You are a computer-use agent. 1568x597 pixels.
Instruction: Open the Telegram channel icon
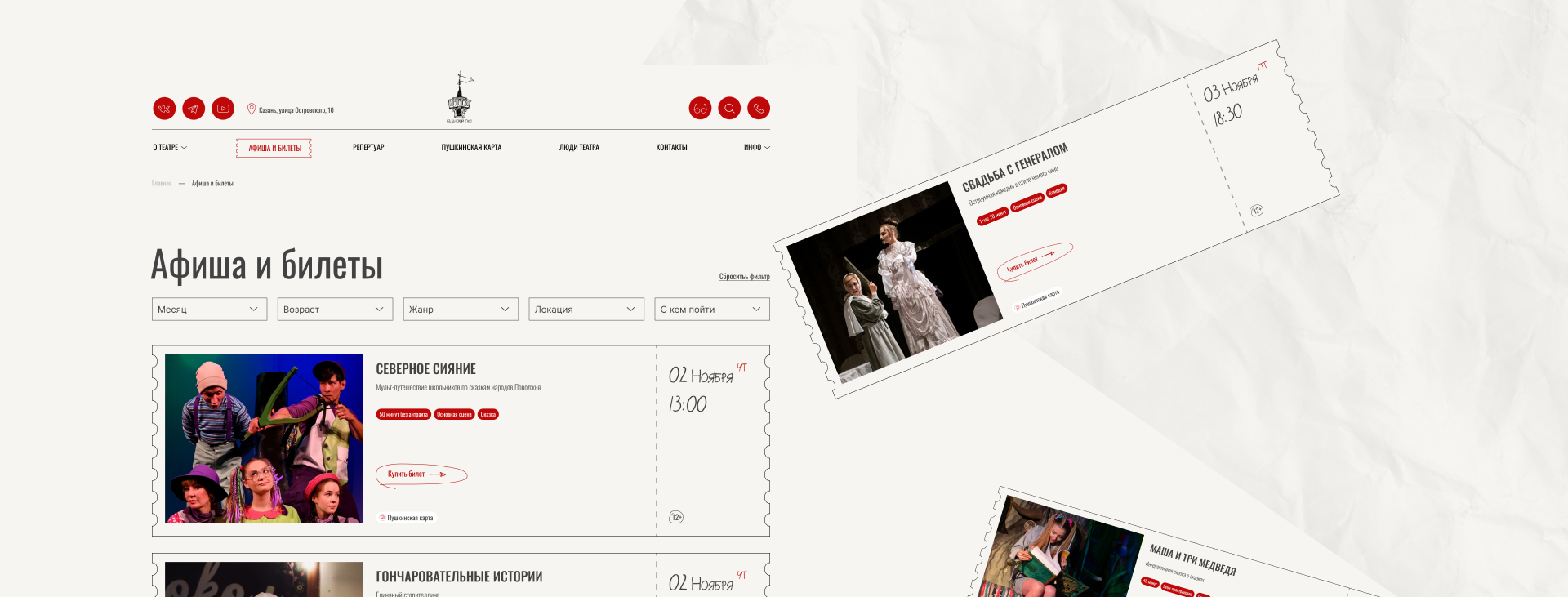click(194, 109)
